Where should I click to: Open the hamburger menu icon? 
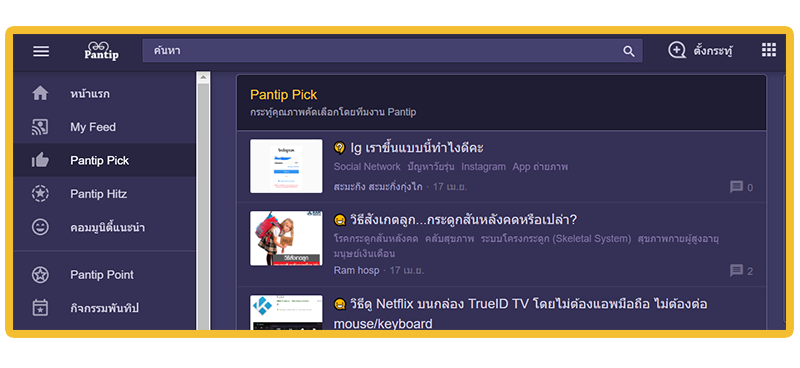click(x=41, y=51)
